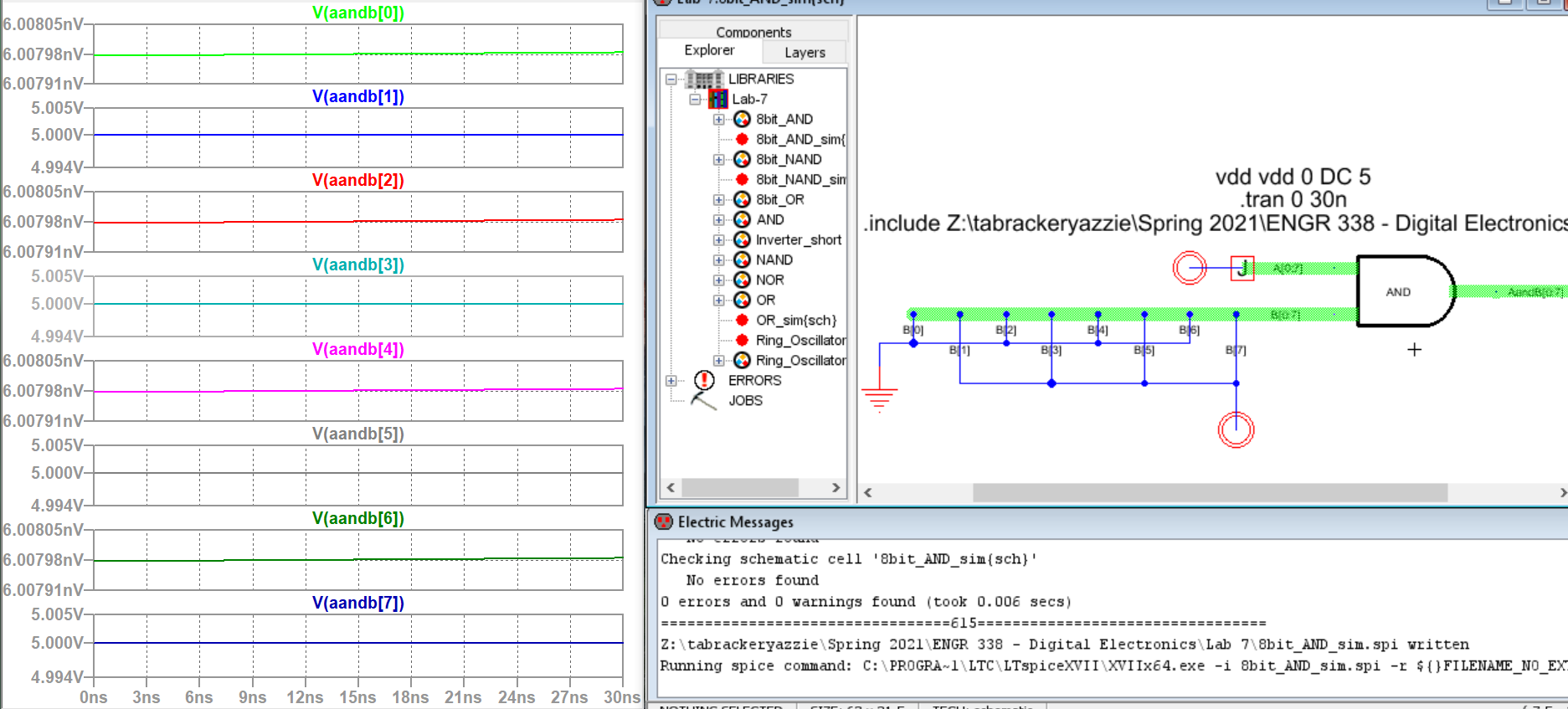Screen dimensions: 1568x709
Task: Click the V(aandb[4]) trace label
Action: pos(357,349)
